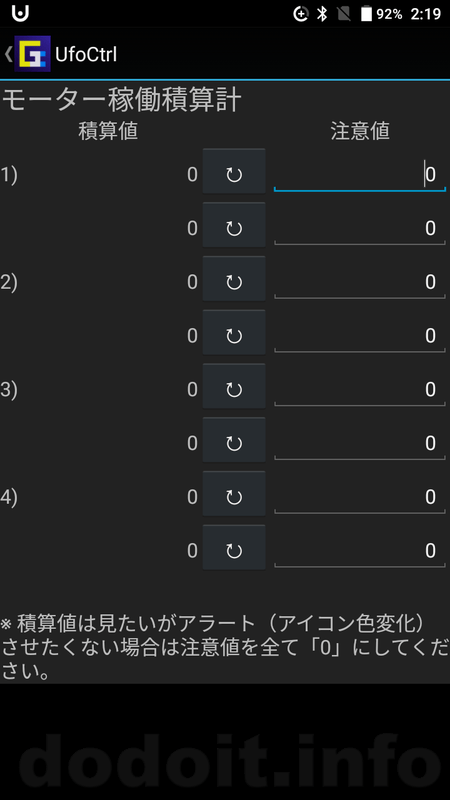Tap the battery icon in status bar
The width and height of the screenshot is (450, 800).
coord(366,14)
